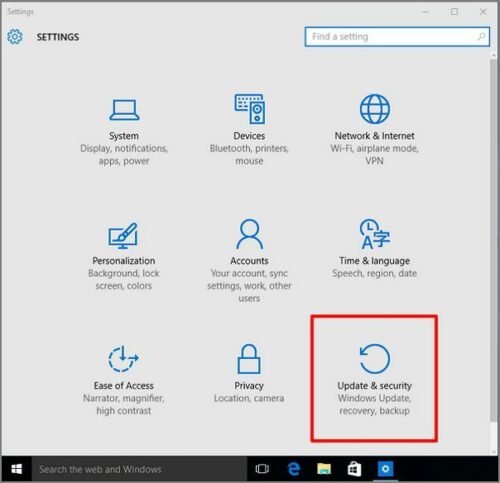Click the scrollbar down arrow
This screenshot has height=483, width=500.
coord(494,452)
